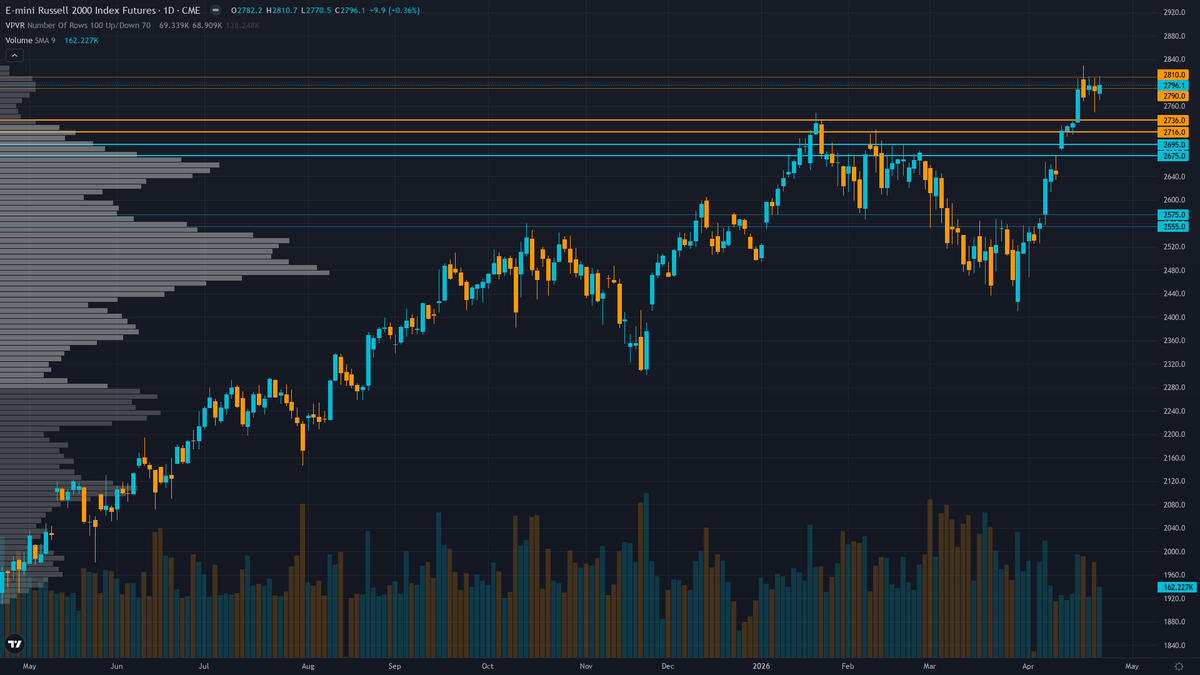Click the open value O2782.2

click(249, 10)
